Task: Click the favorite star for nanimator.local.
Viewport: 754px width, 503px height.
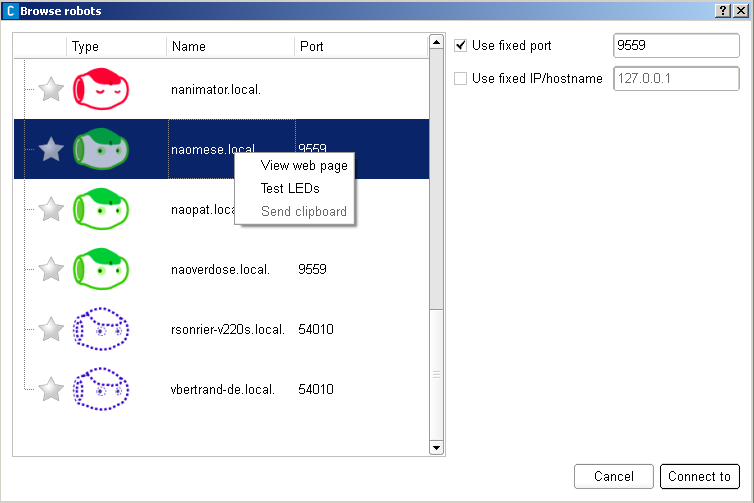Action: tap(51, 90)
